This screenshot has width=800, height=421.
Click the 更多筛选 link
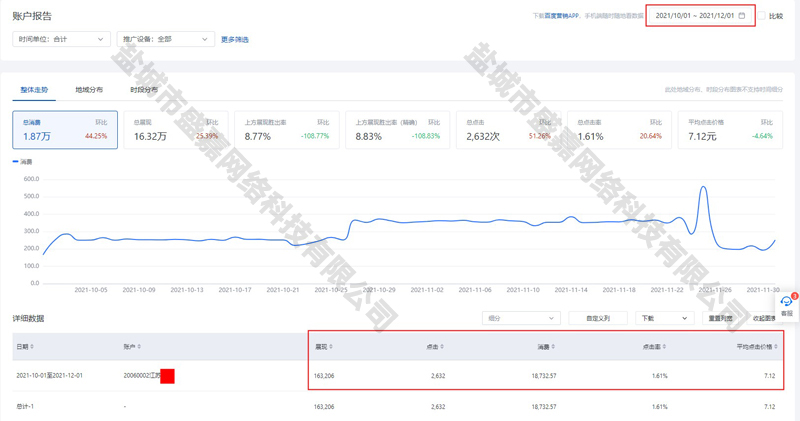(235, 40)
